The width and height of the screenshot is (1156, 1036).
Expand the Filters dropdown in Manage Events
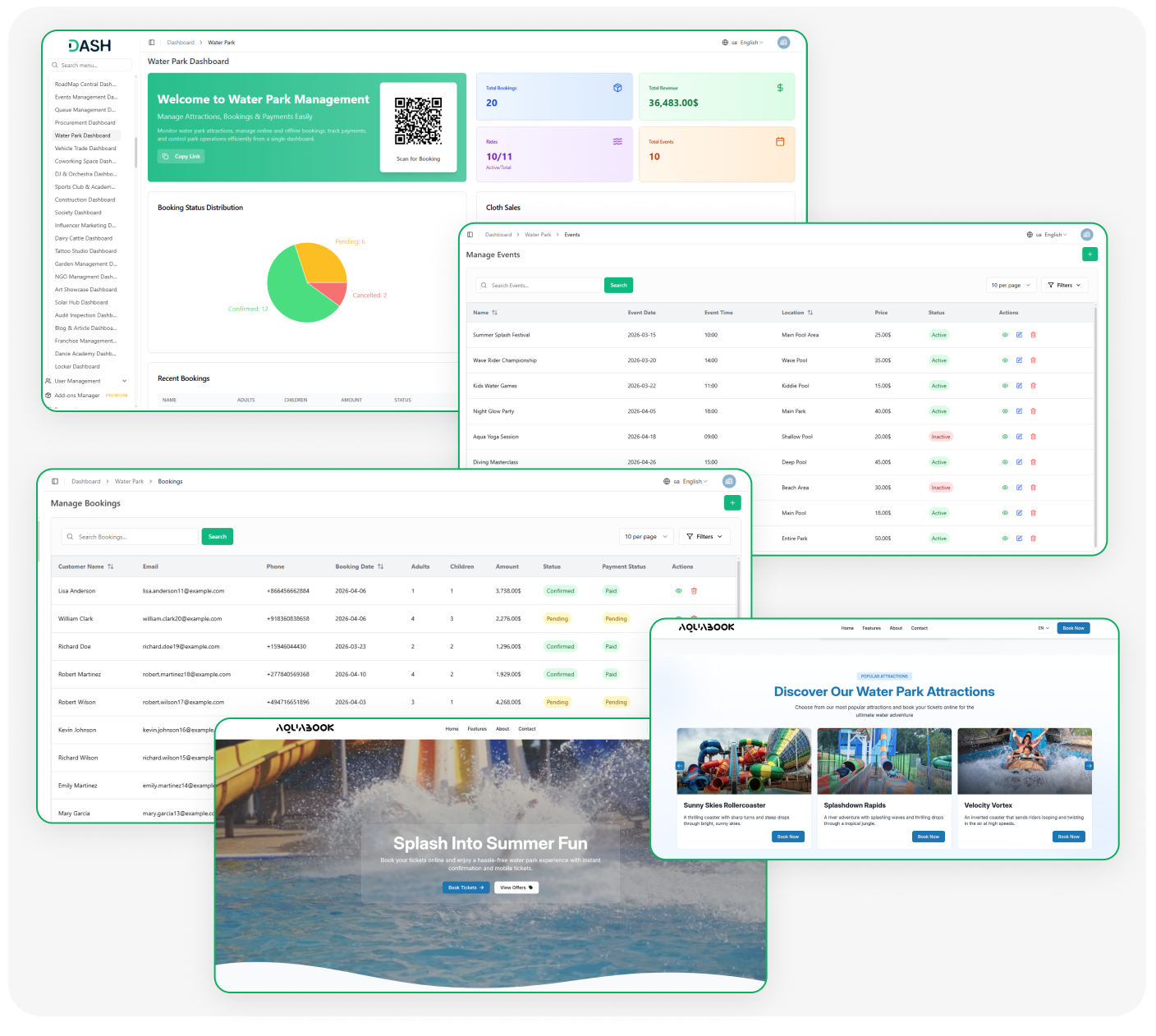pyautogui.click(x=1064, y=285)
